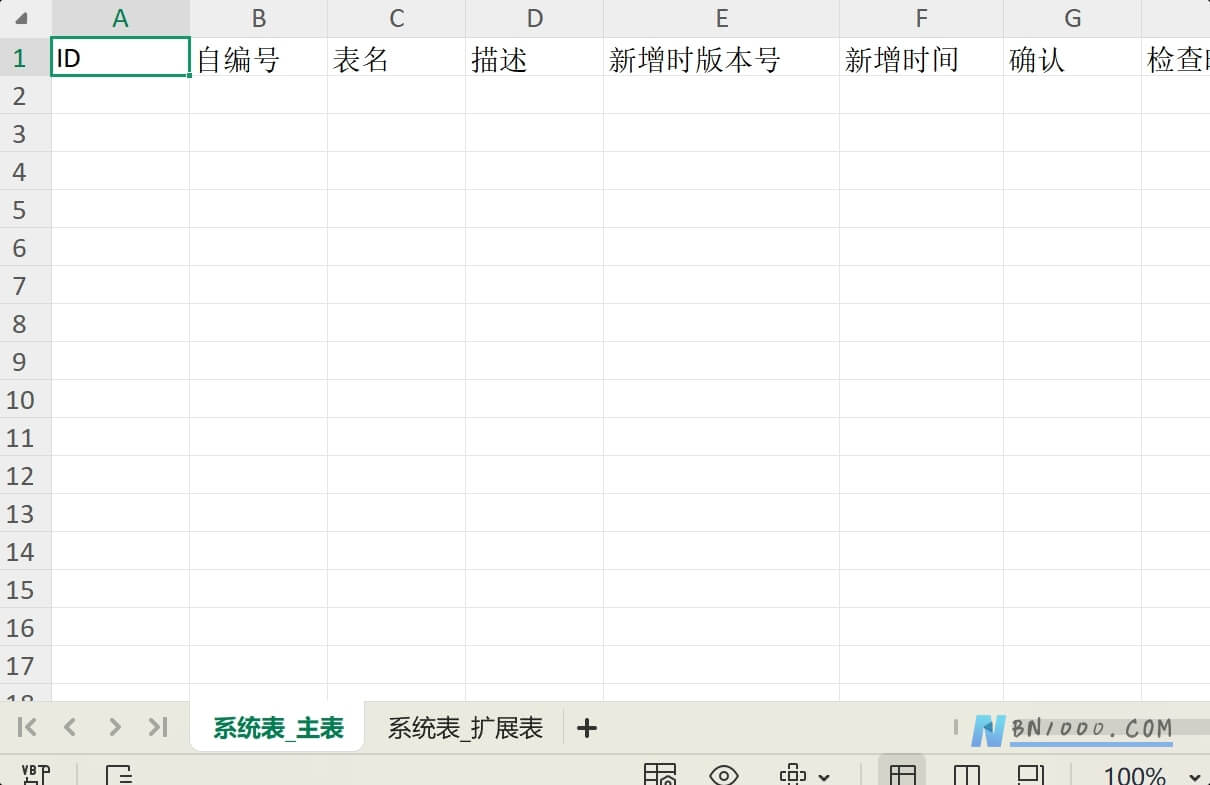Select the ID cell in A1
1210x785 pixels.
[120, 57]
